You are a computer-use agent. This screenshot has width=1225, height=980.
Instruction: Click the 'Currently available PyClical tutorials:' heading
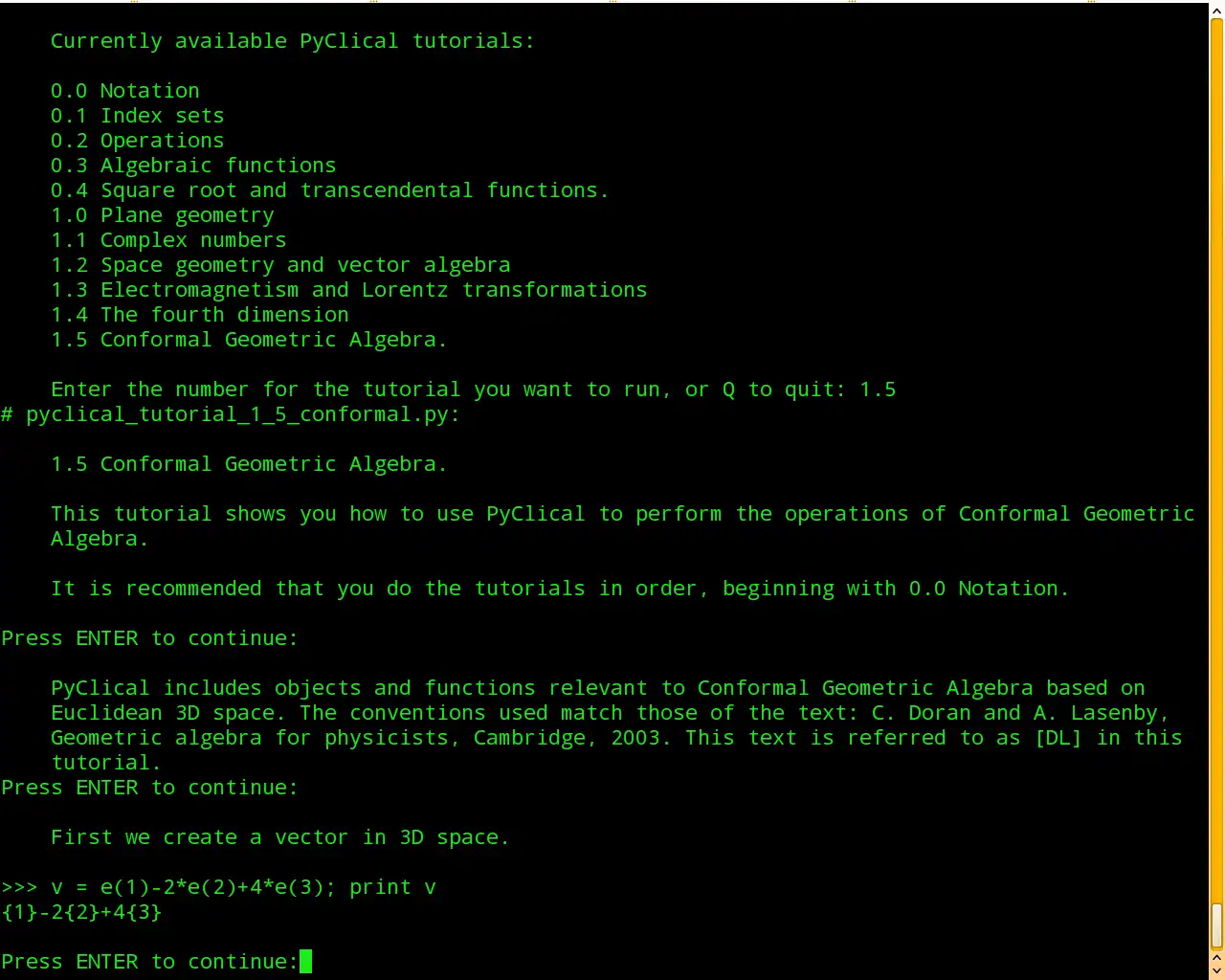[292, 41]
